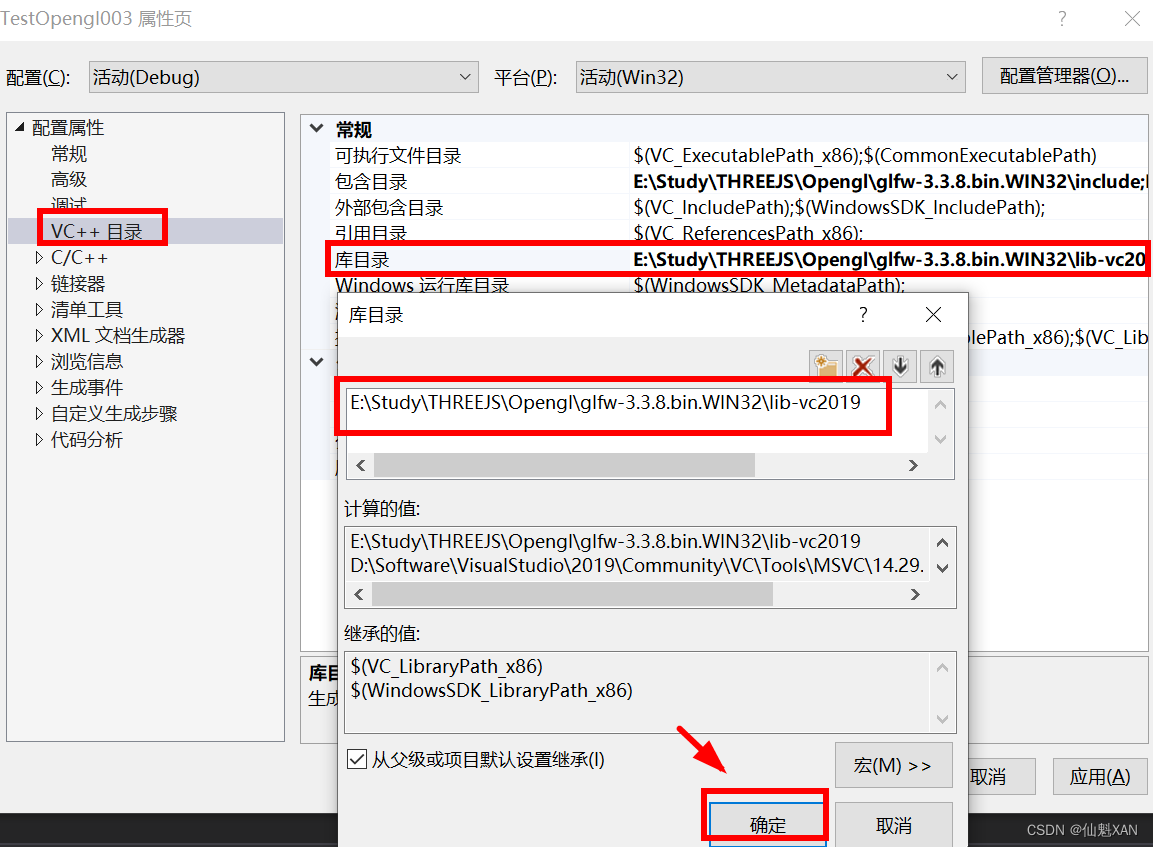Disable 从父级或项目默认设置继承 checkbox
The height and width of the screenshot is (847, 1153).
357,759
